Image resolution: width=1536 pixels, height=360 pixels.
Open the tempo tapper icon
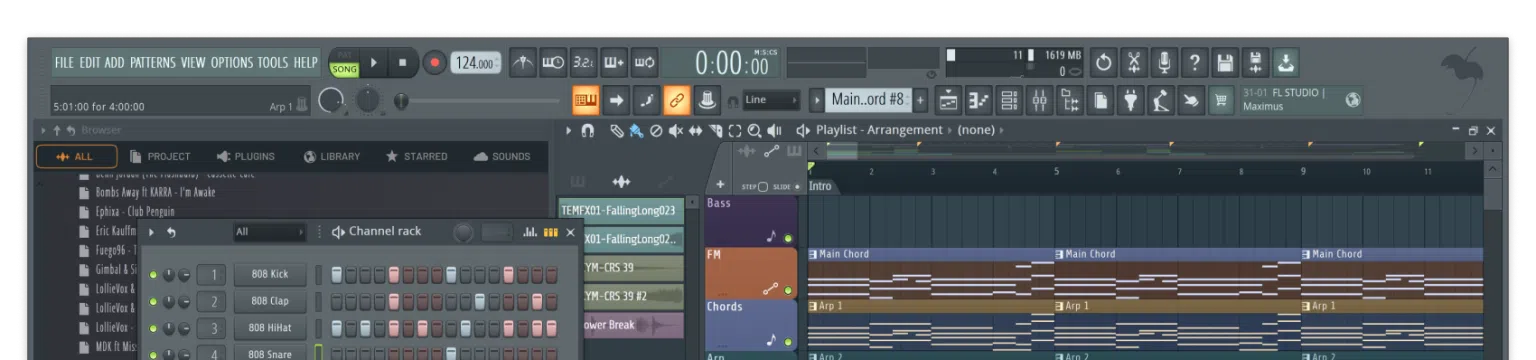1161,100
